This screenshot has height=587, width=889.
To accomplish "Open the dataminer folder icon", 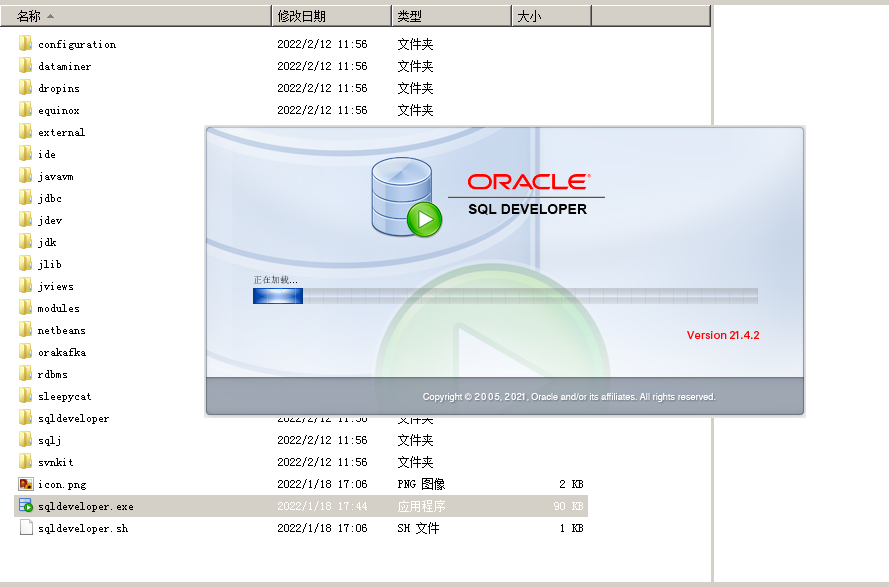I will 23,66.
